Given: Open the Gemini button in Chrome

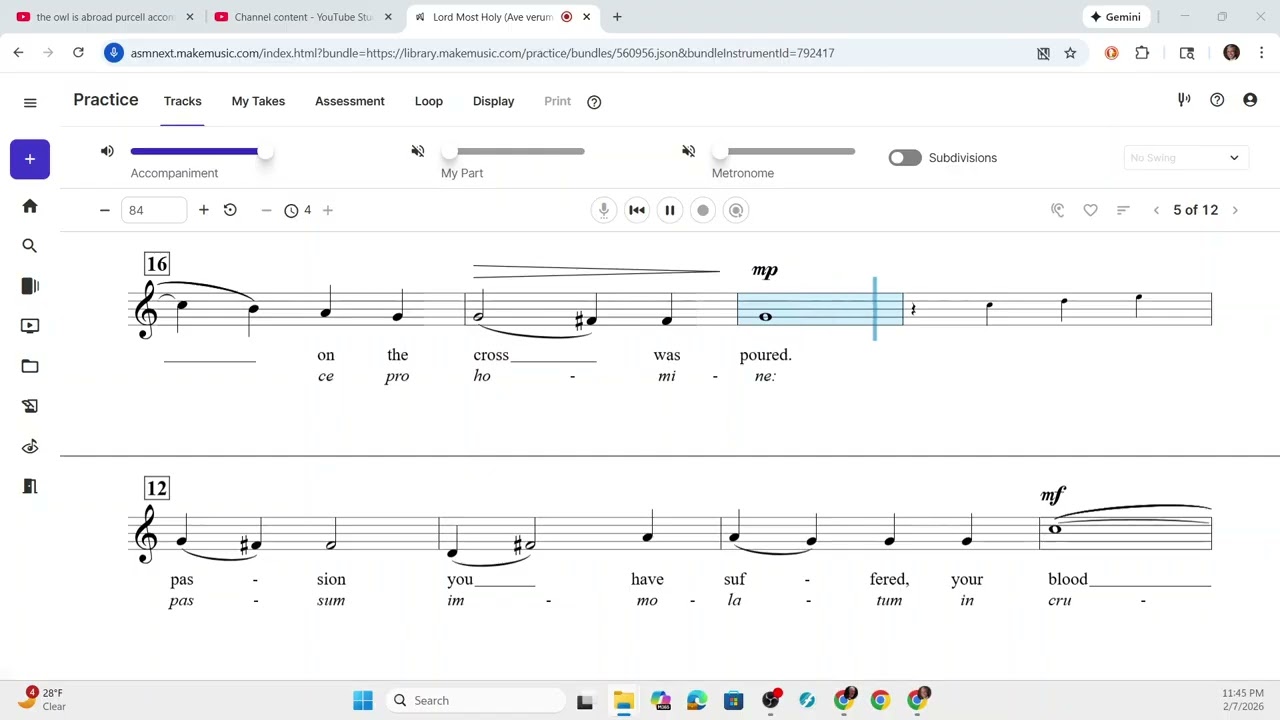Looking at the screenshot, I should [x=1115, y=17].
